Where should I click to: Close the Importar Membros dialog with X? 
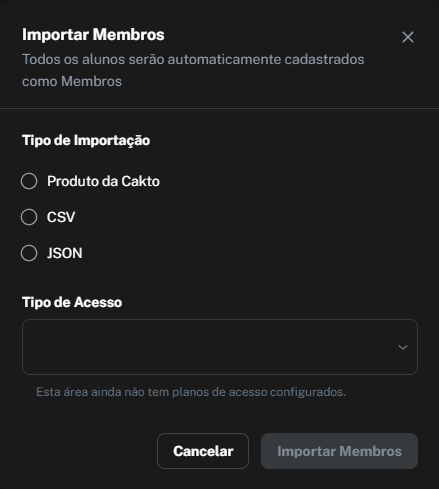pos(408,37)
